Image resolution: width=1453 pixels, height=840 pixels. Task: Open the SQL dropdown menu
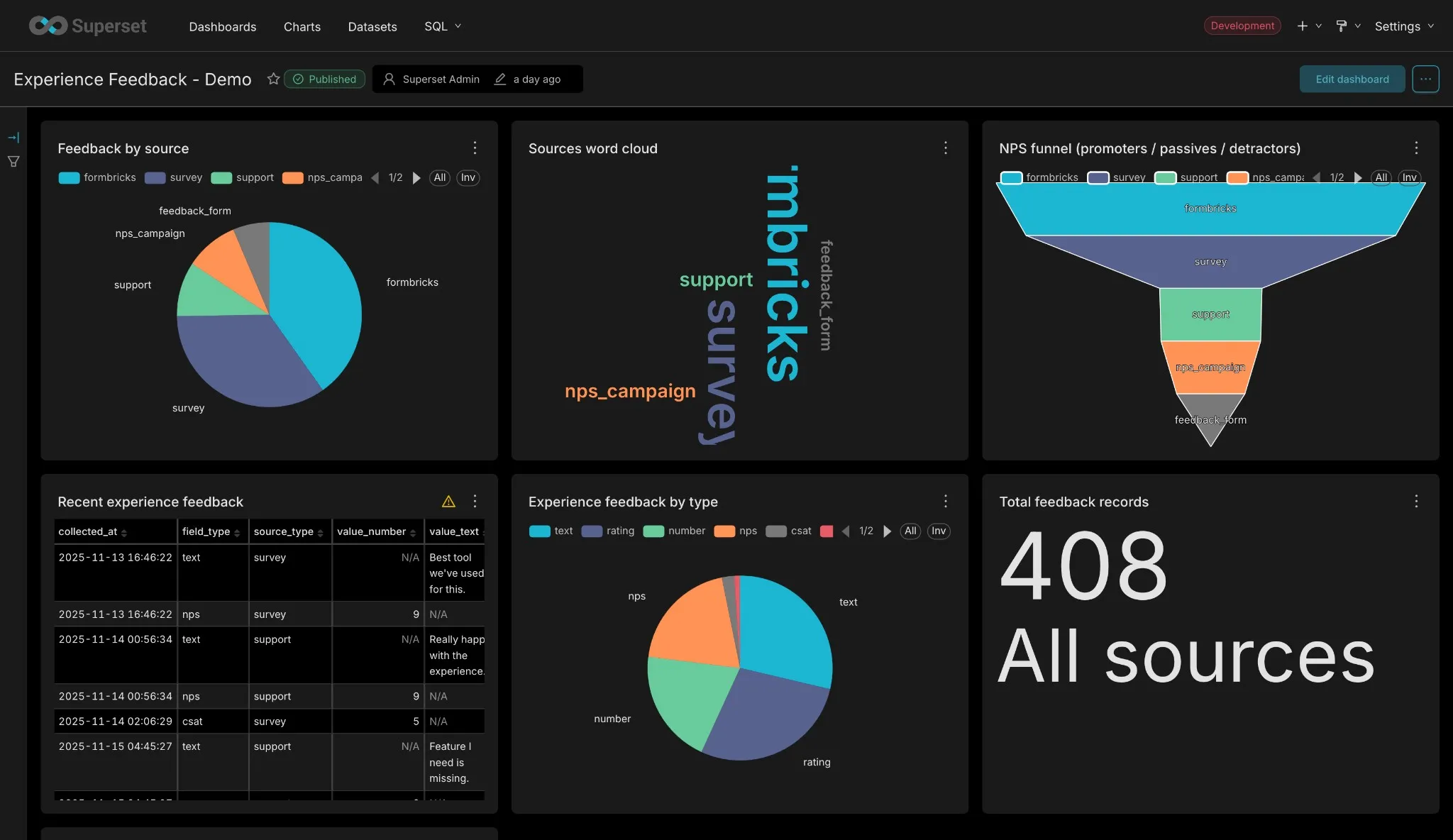coord(443,26)
